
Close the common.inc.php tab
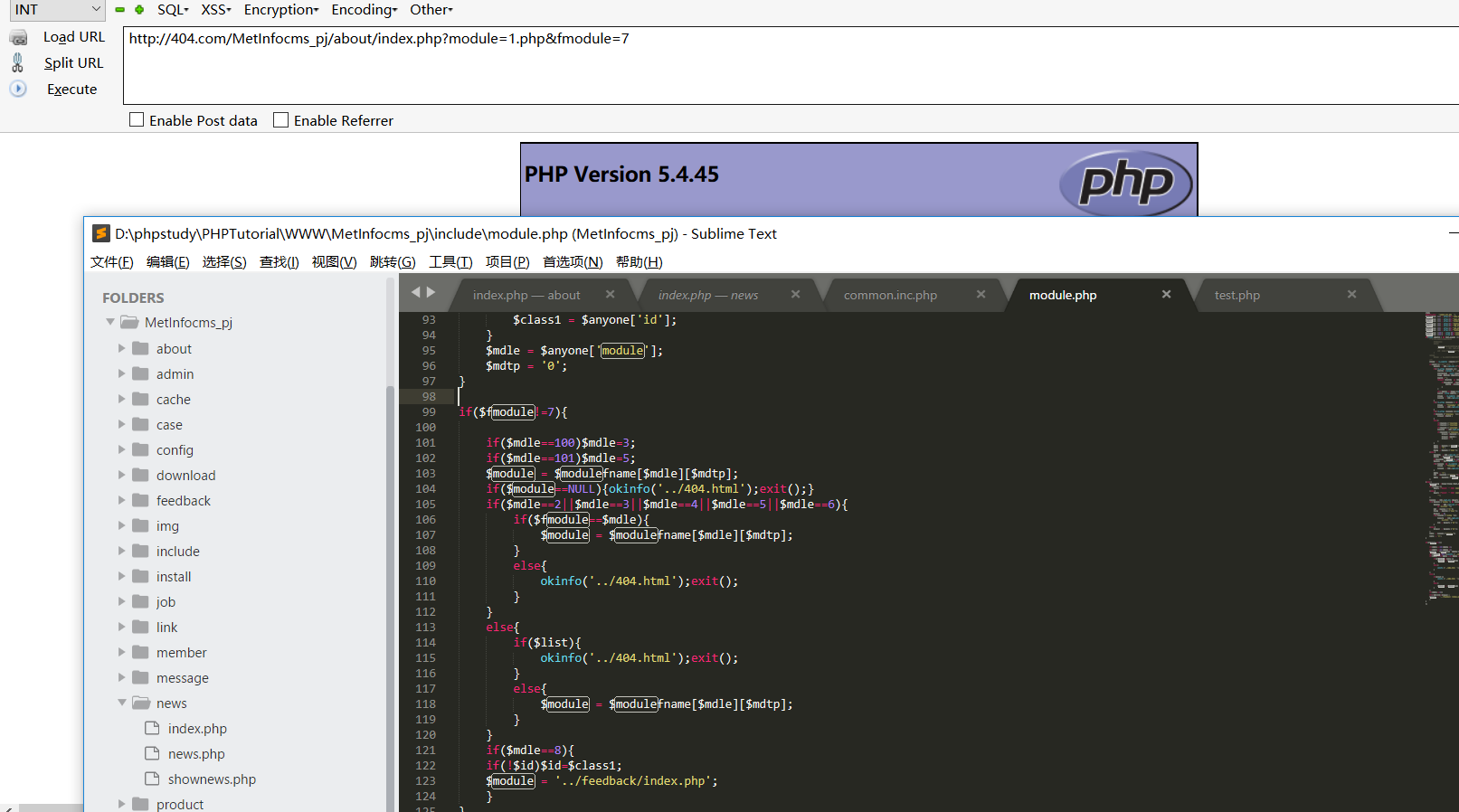(981, 294)
